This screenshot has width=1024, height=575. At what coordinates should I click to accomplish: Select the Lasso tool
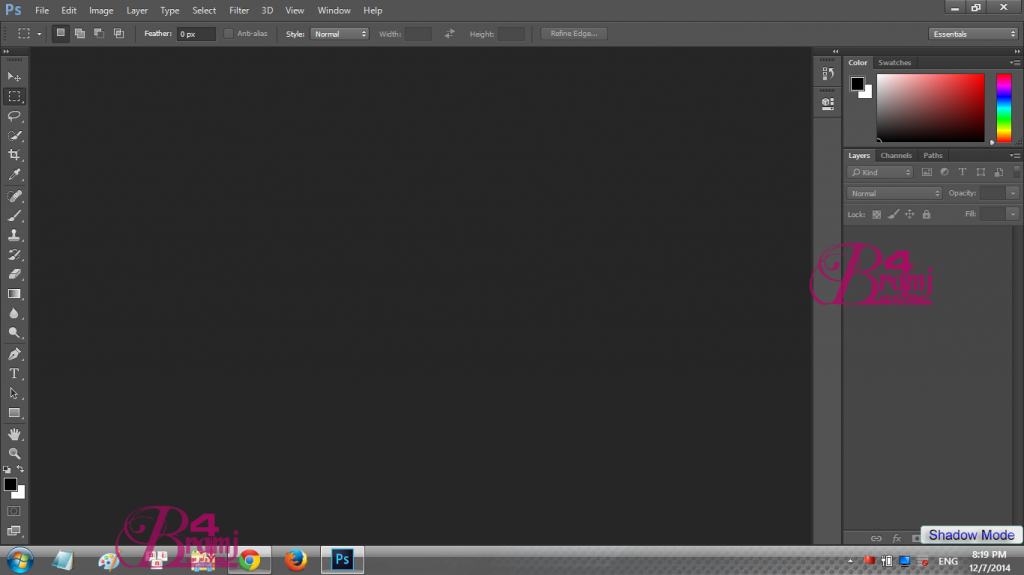pyautogui.click(x=14, y=116)
